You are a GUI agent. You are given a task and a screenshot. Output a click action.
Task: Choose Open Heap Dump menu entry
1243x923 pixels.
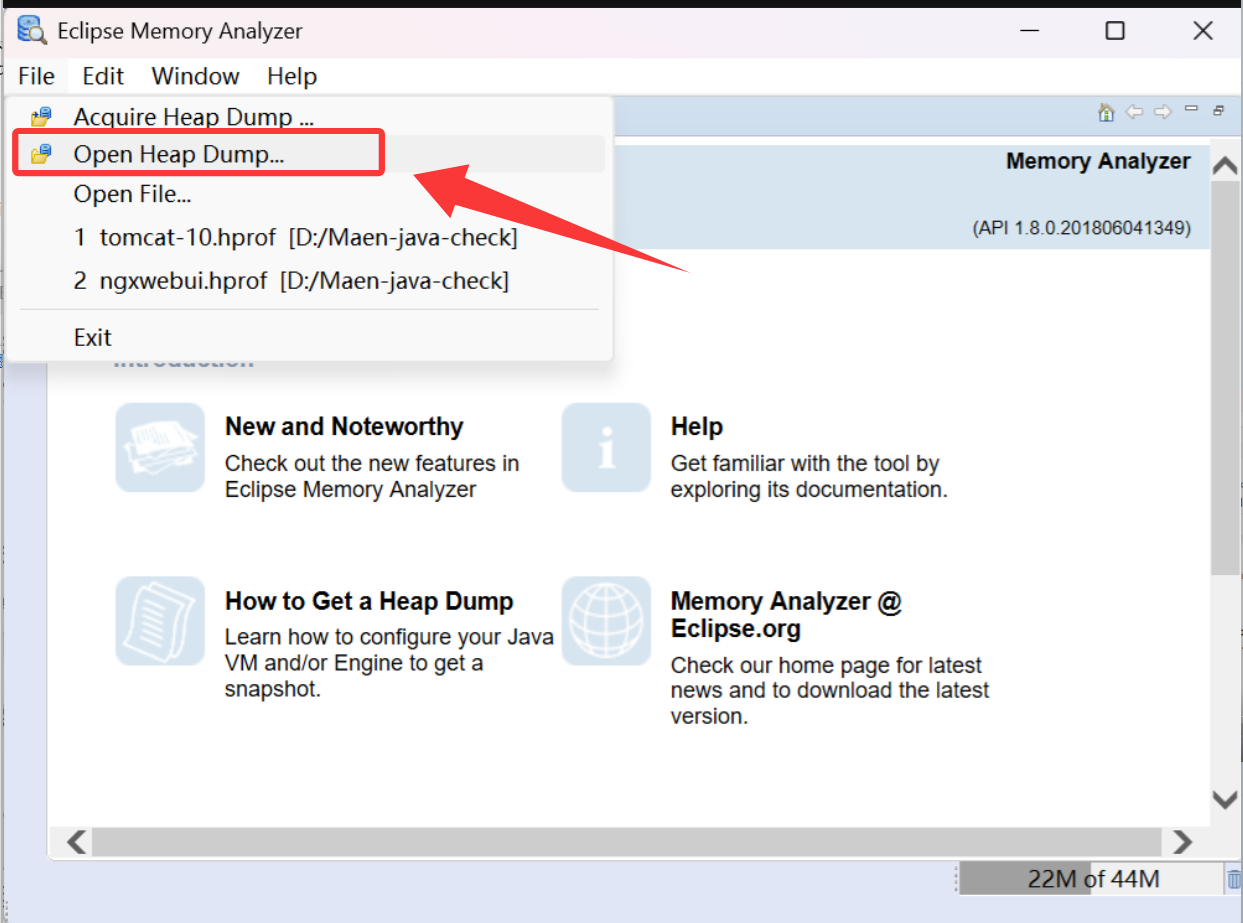(x=309, y=155)
